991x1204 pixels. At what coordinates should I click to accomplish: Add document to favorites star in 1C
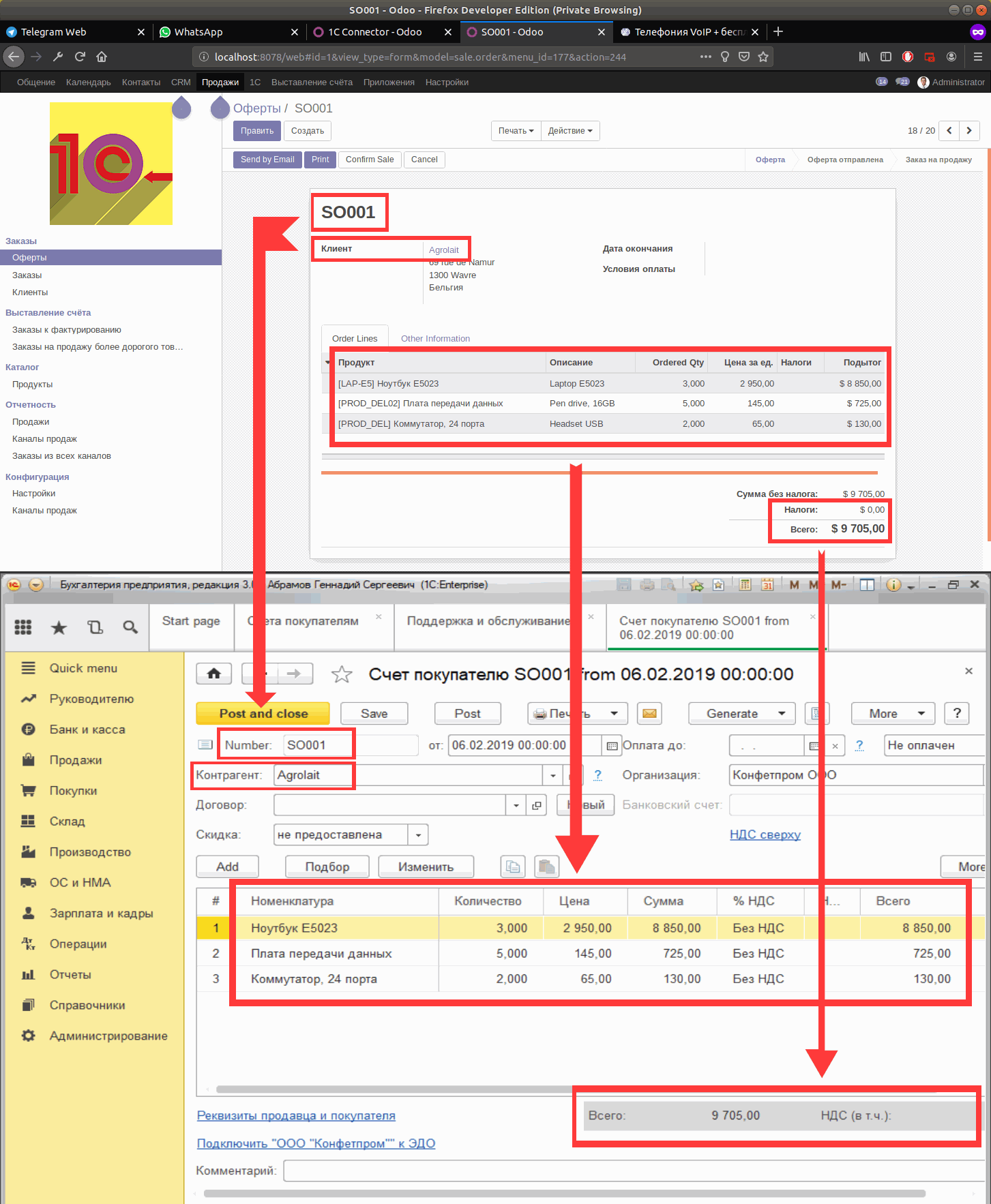coord(341,674)
